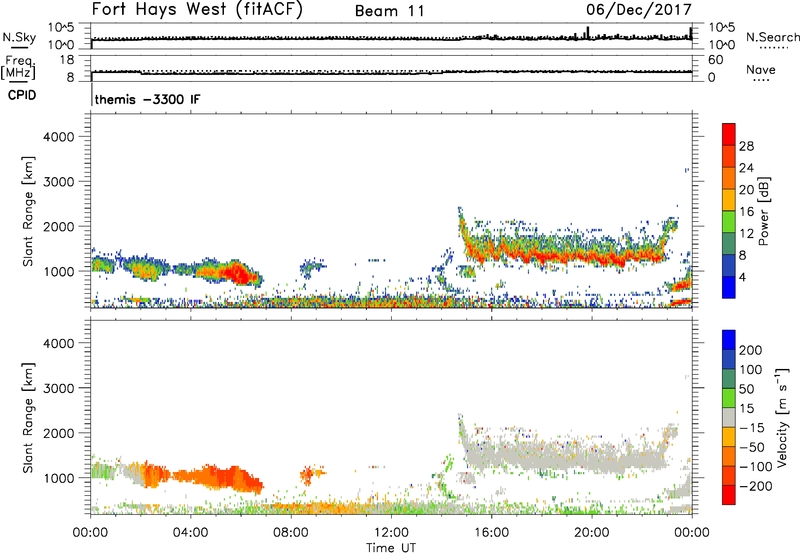Click the 'Freq. [MHz]' axis label
The height and width of the screenshot is (554, 800).
[x=18, y=68]
